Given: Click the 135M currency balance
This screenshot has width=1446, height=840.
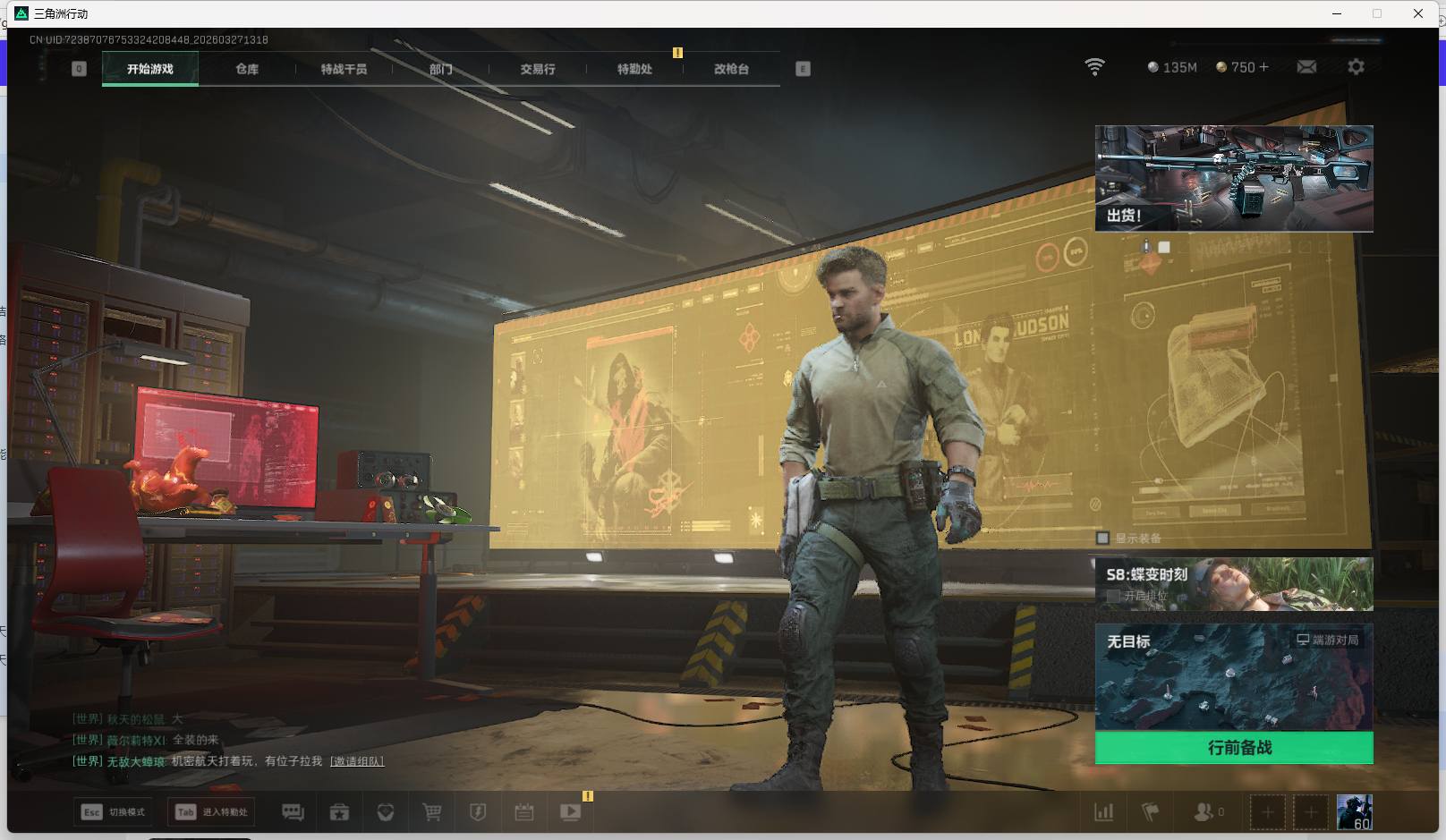Looking at the screenshot, I should 1172,67.
